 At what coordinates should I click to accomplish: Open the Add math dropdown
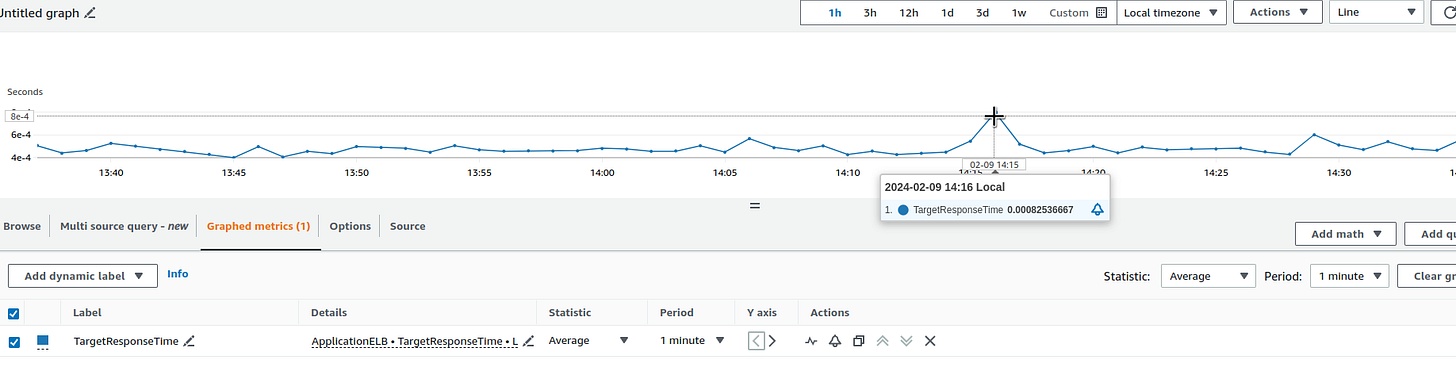point(1346,234)
